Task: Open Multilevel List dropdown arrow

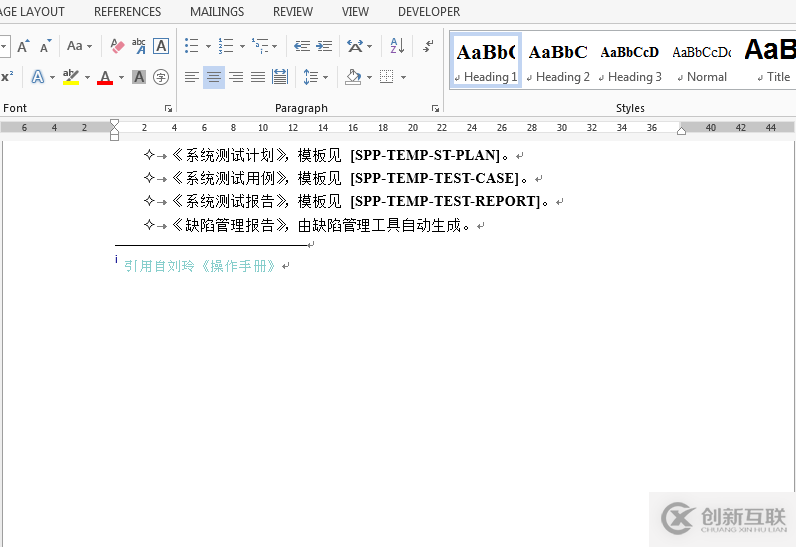Action: click(x=275, y=47)
